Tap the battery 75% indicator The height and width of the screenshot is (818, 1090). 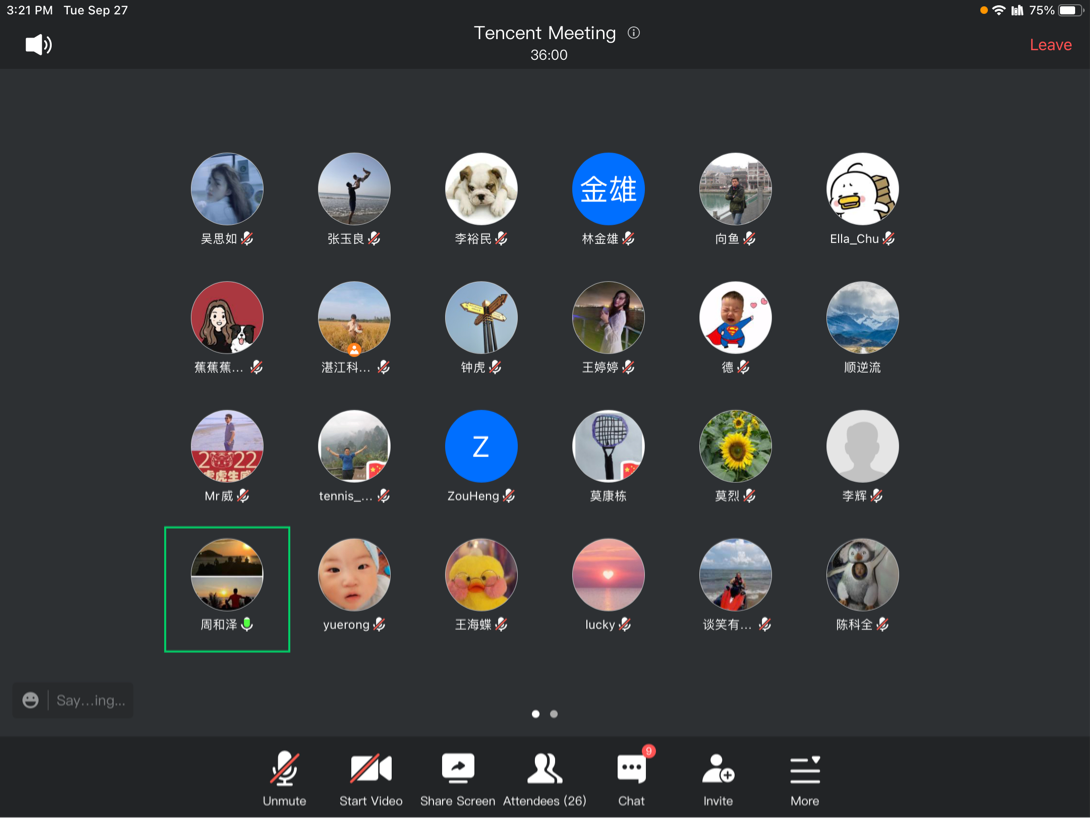1057,10
